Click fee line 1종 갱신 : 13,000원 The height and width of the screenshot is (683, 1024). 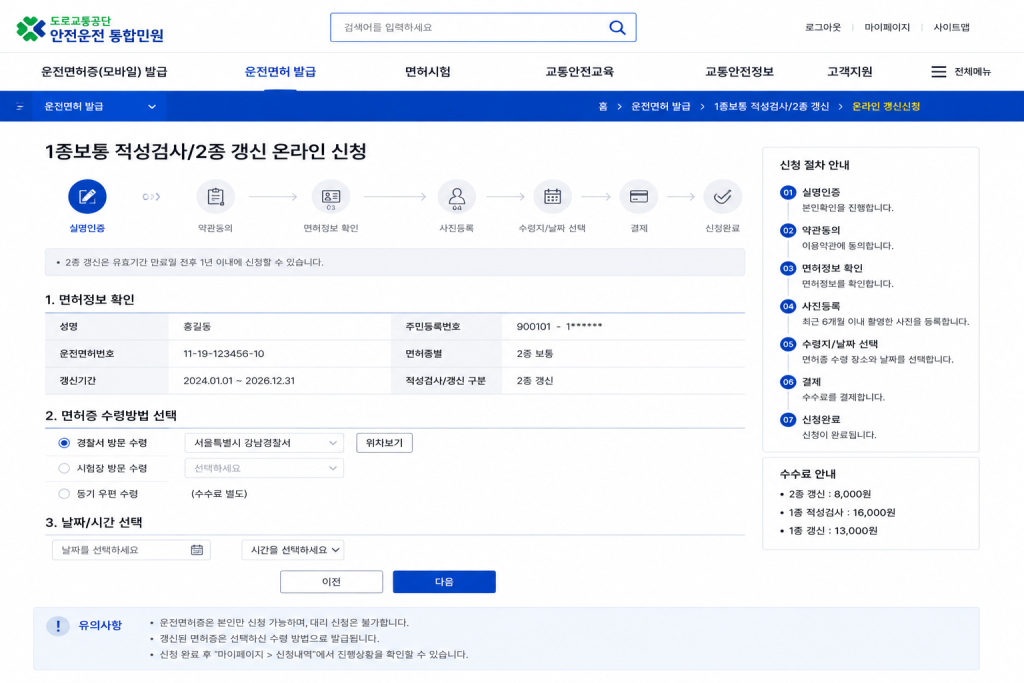[x=833, y=531]
